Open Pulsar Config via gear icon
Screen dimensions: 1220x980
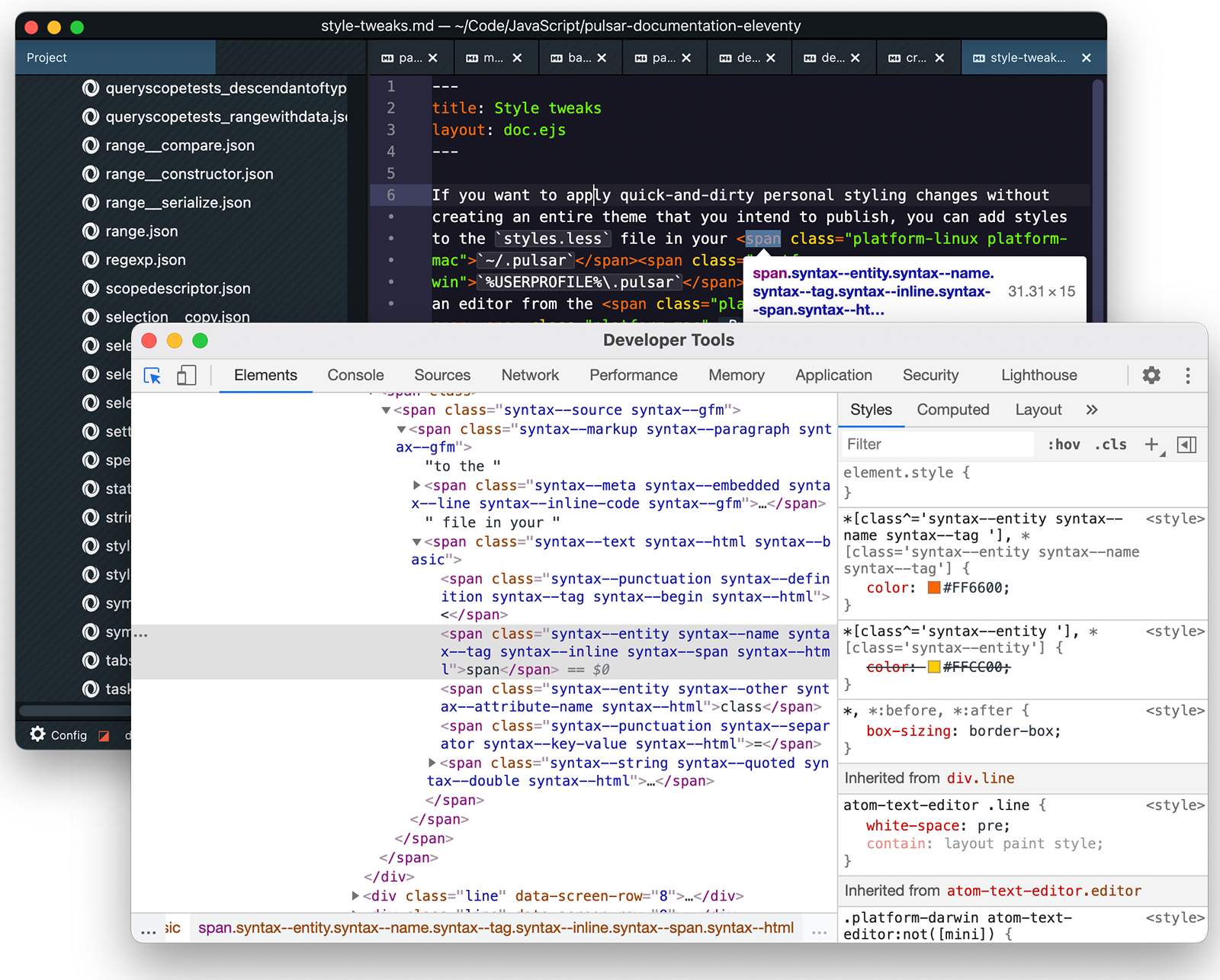click(37, 734)
